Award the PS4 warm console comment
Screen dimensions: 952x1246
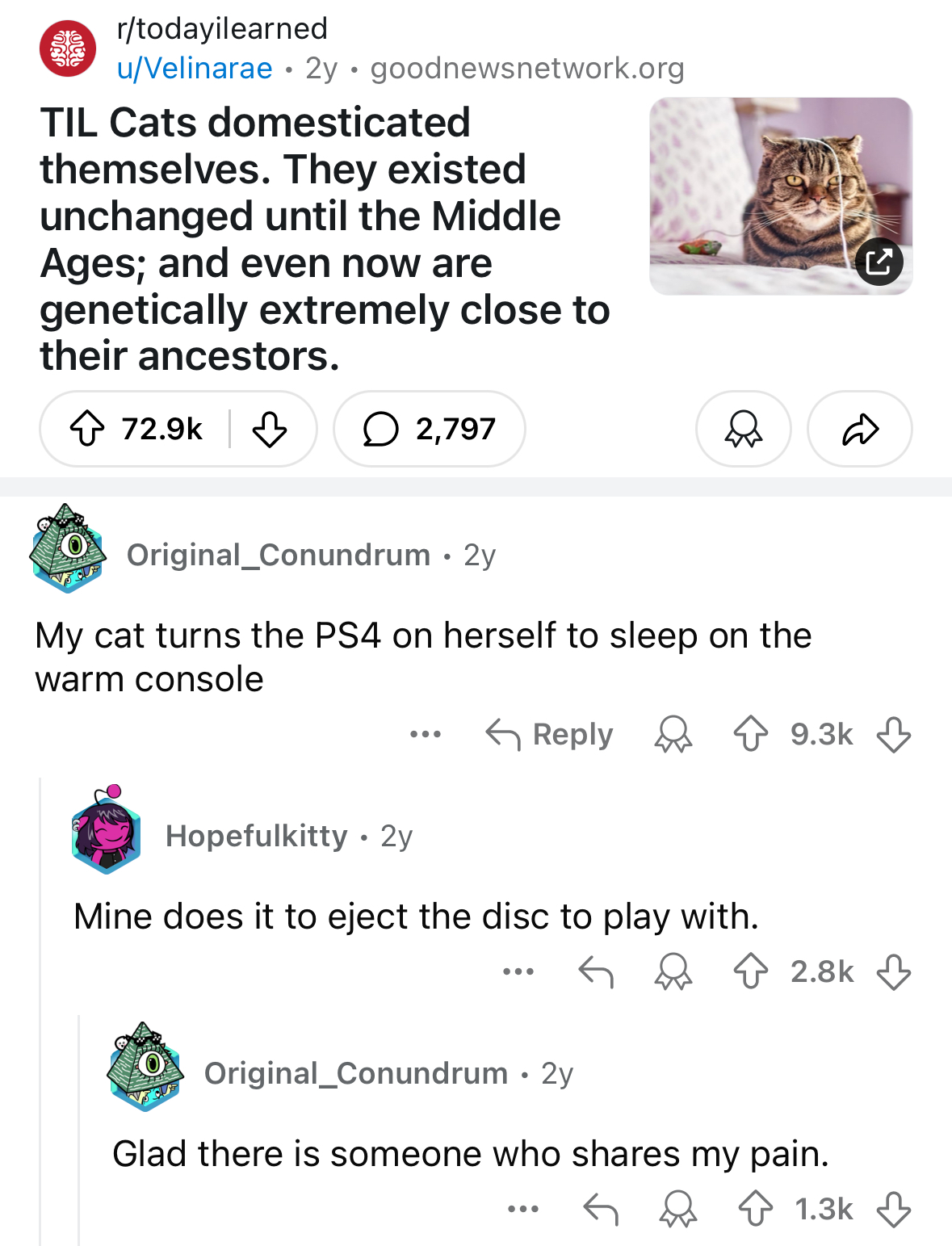(673, 734)
